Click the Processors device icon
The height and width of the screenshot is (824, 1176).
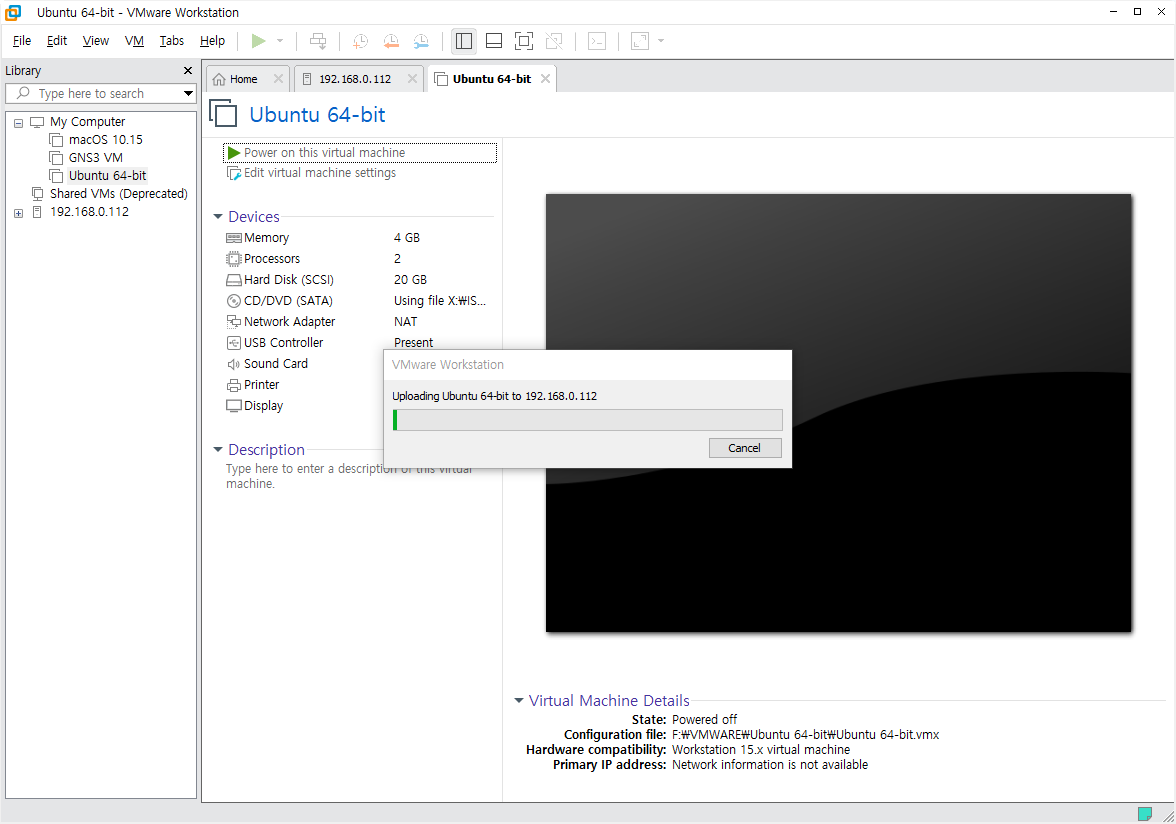point(233,259)
